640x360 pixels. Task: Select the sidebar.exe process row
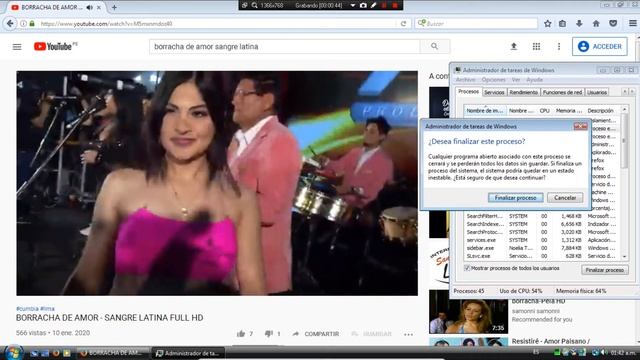pyautogui.click(x=542, y=248)
